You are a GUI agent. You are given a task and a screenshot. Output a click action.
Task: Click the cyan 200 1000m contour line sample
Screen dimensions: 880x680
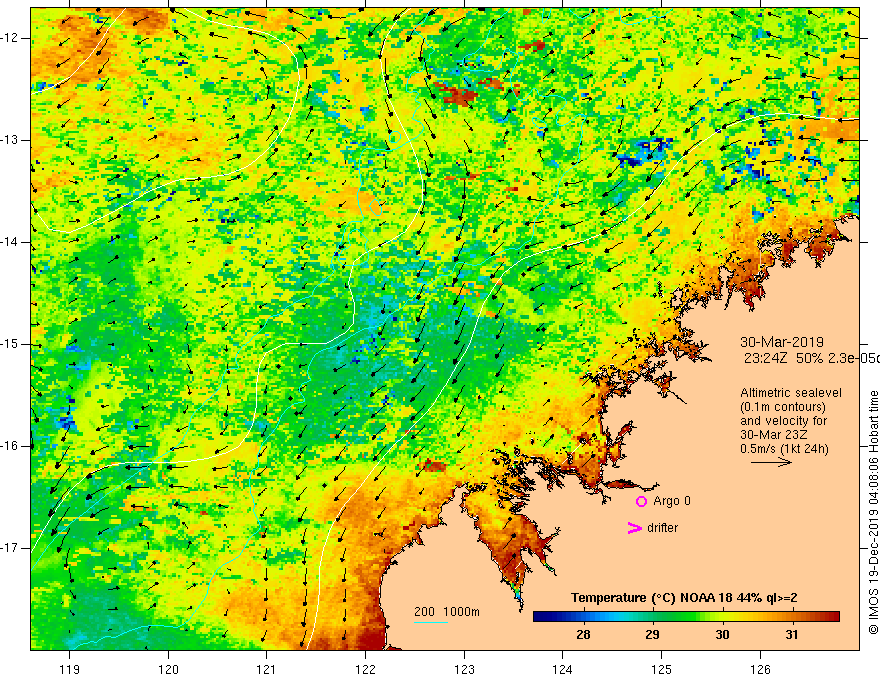point(431,623)
